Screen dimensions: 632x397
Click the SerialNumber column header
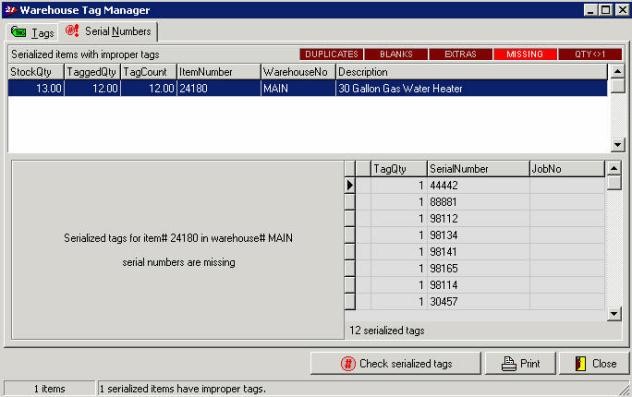point(478,169)
